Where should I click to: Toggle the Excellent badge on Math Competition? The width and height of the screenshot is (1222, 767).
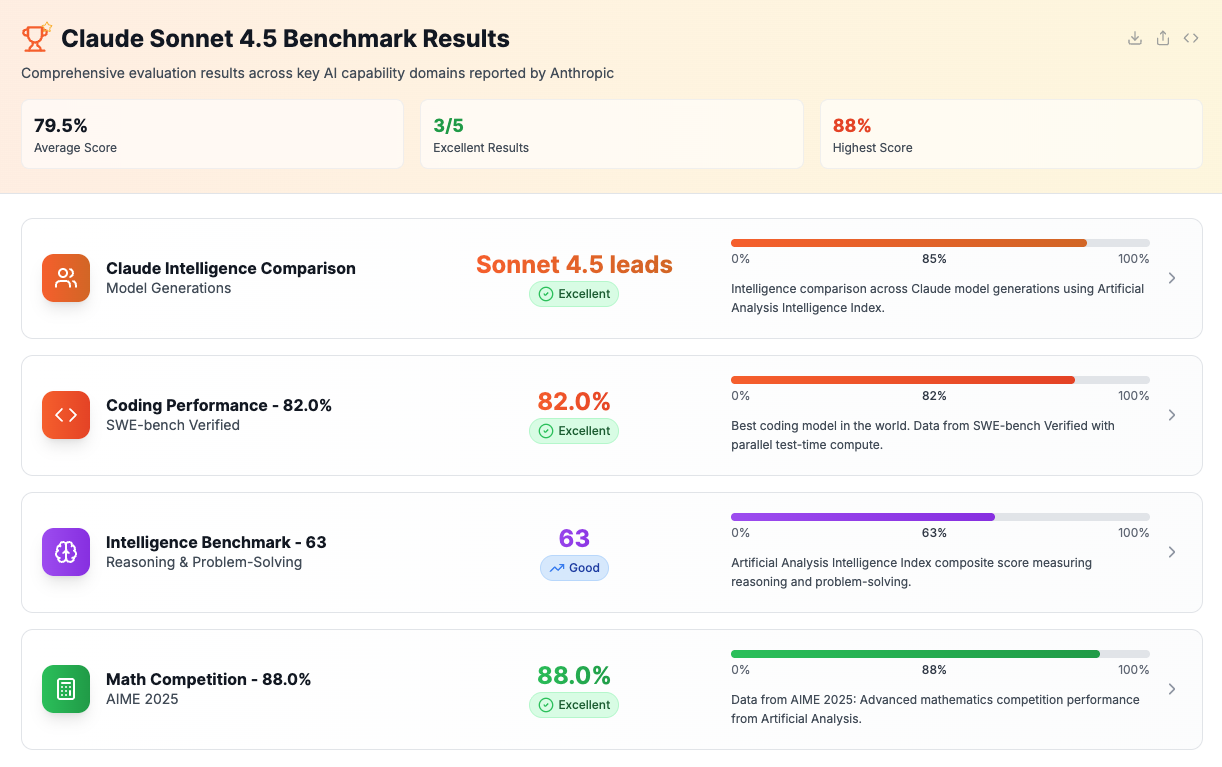coord(573,705)
